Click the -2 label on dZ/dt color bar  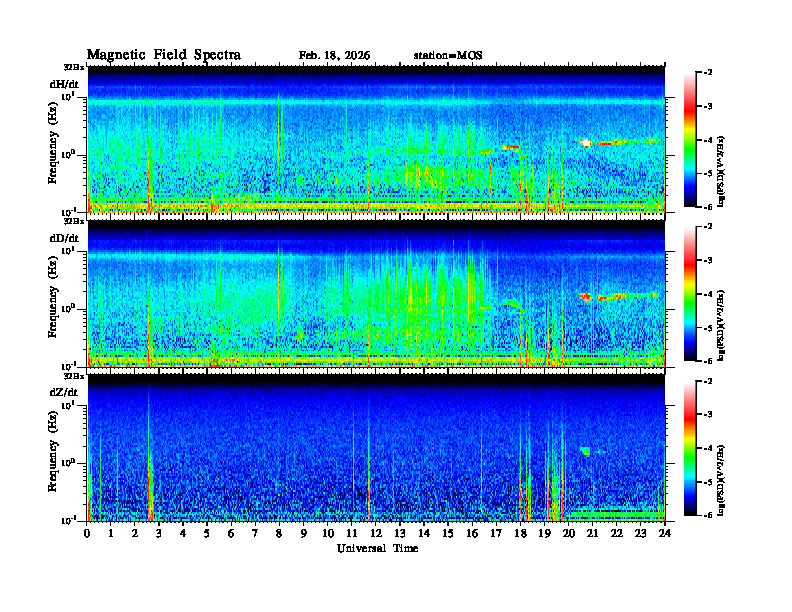click(x=708, y=381)
